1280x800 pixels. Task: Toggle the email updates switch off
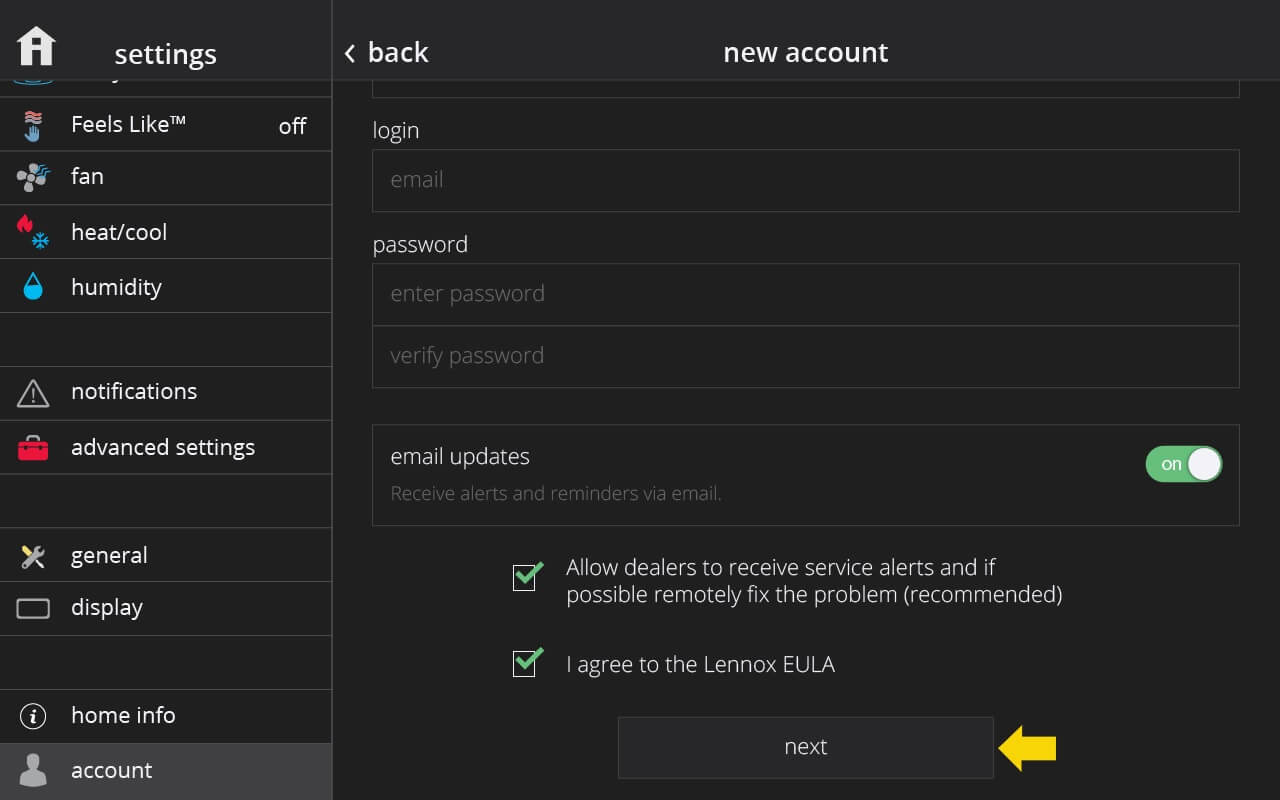click(1184, 464)
